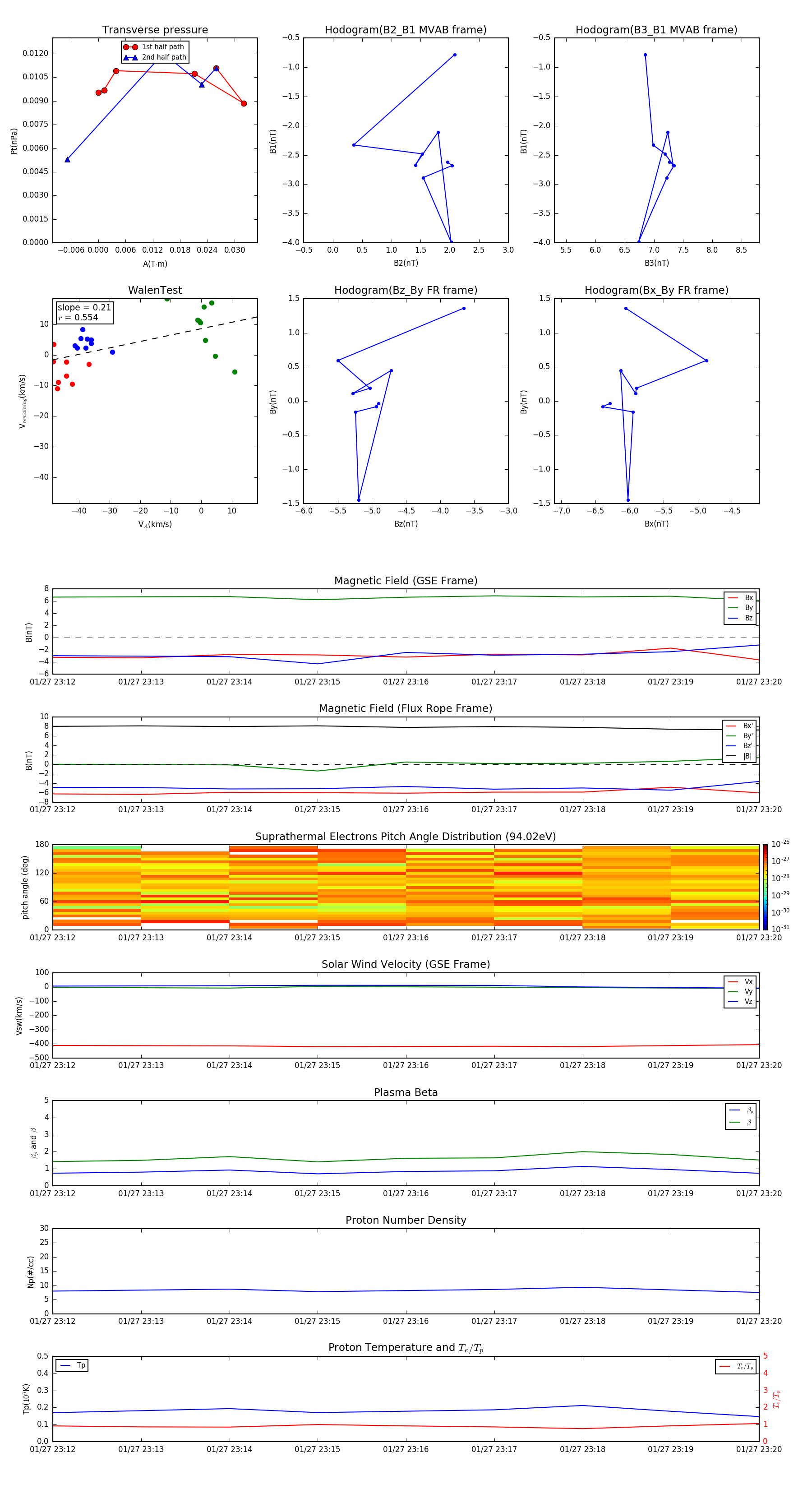Viewport: 812px width, 1489px height.
Task: Select the "Plasma Beta" panel title
Action: 406,1092
